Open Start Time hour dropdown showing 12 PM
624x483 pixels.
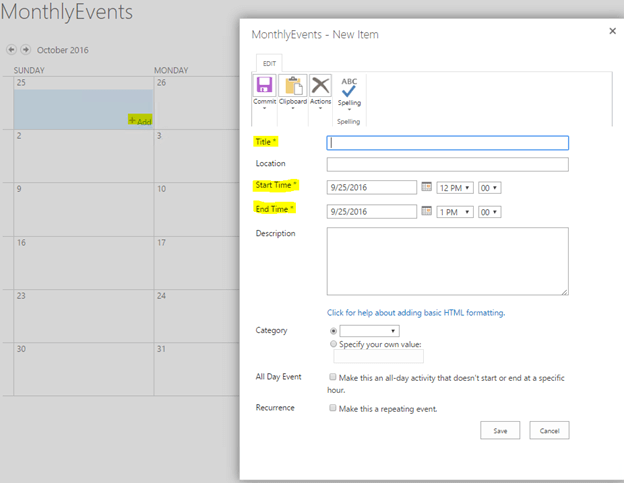(455, 188)
